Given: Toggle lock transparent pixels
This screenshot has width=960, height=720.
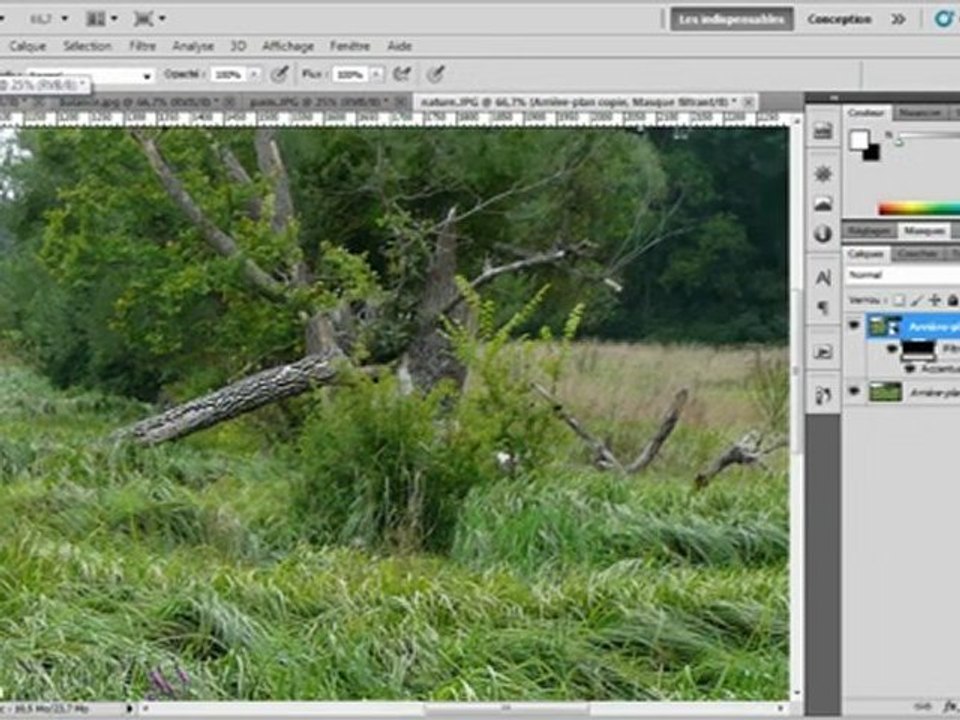Looking at the screenshot, I should (x=899, y=300).
